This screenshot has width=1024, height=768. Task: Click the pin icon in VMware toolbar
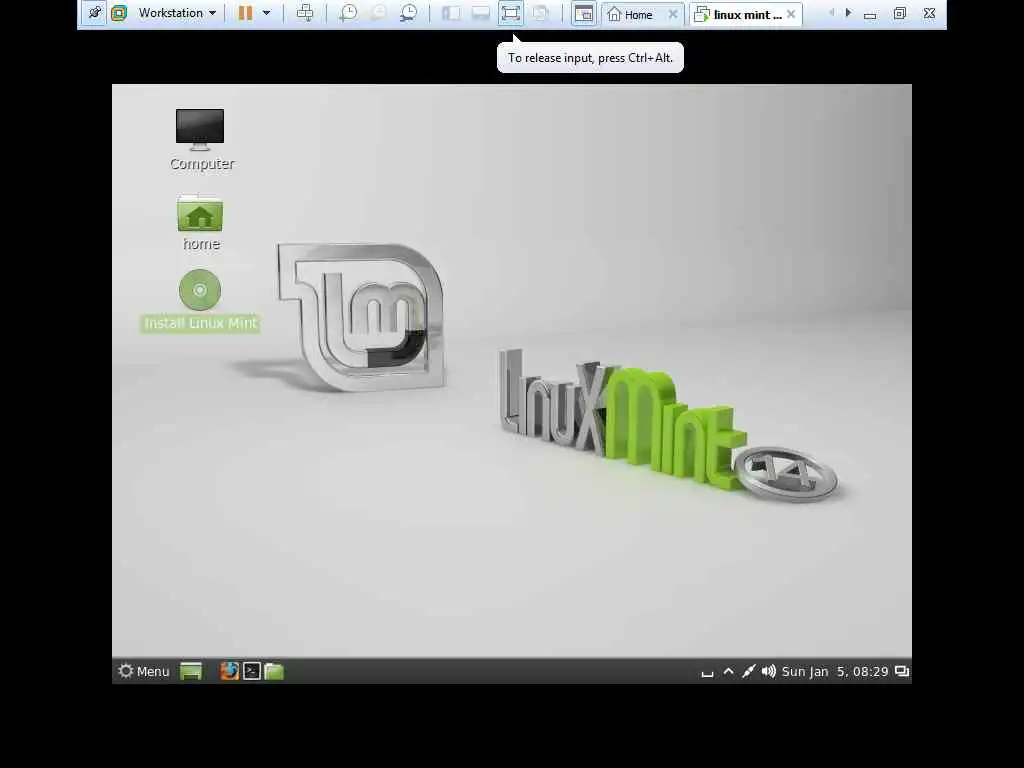95,13
